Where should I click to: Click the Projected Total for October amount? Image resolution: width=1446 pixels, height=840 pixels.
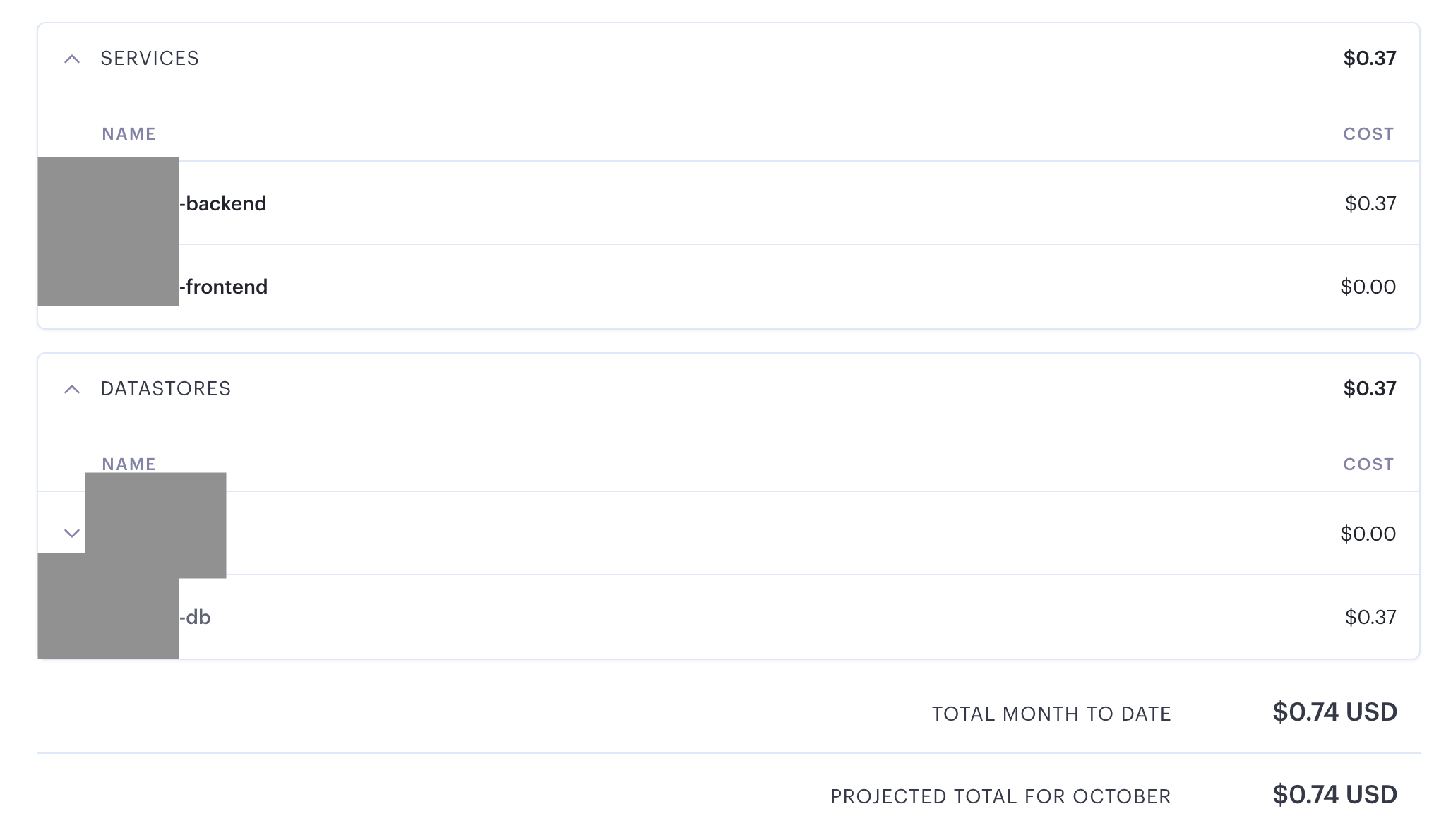[x=1334, y=794]
